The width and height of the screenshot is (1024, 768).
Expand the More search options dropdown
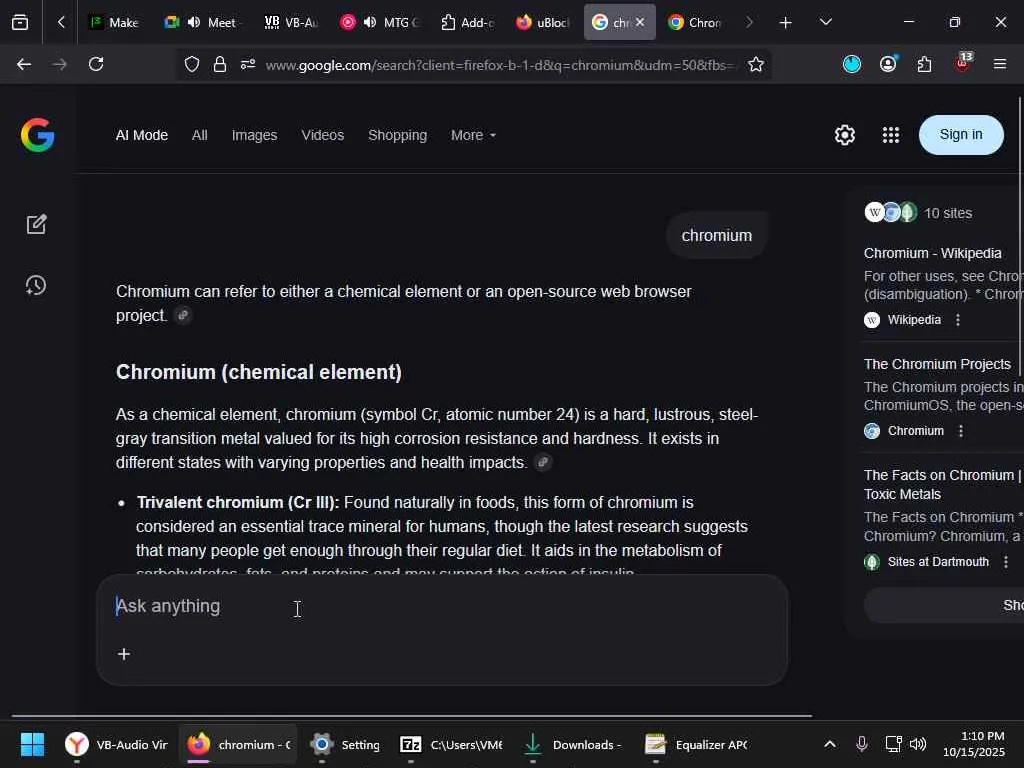(x=473, y=135)
